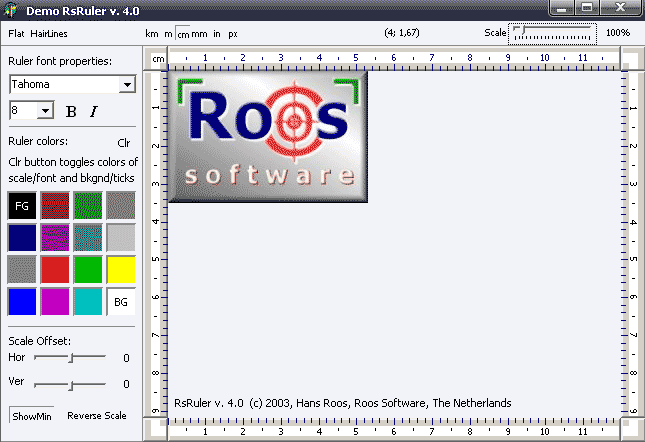Pick the magenta swatch
The height and width of the screenshot is (442, 645).
point(55,302)
